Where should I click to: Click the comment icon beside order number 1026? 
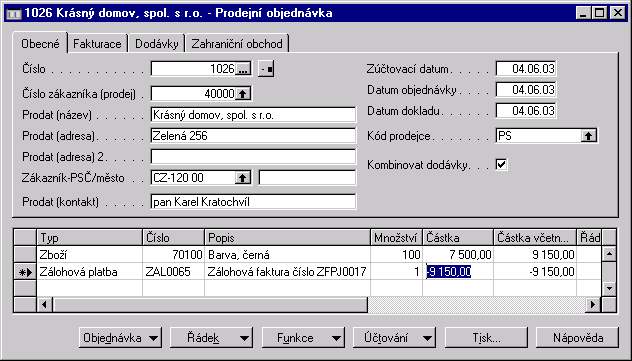click(266, 69)
